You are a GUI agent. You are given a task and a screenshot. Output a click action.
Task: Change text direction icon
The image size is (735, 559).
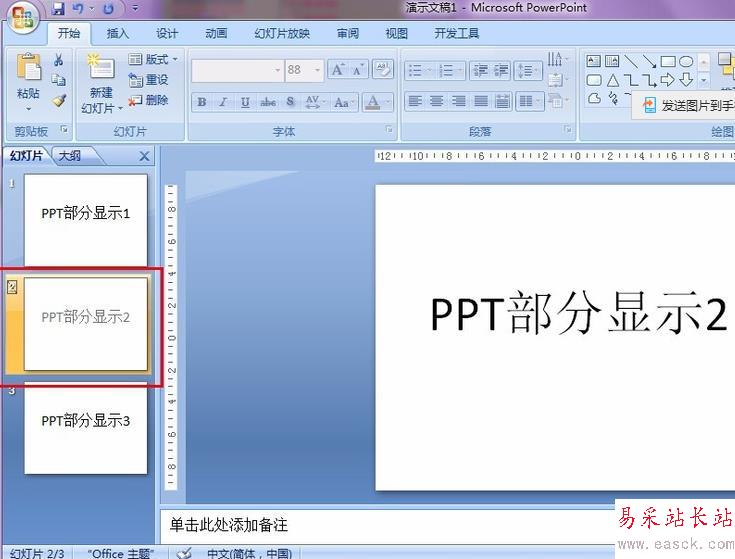coord(557,59)
